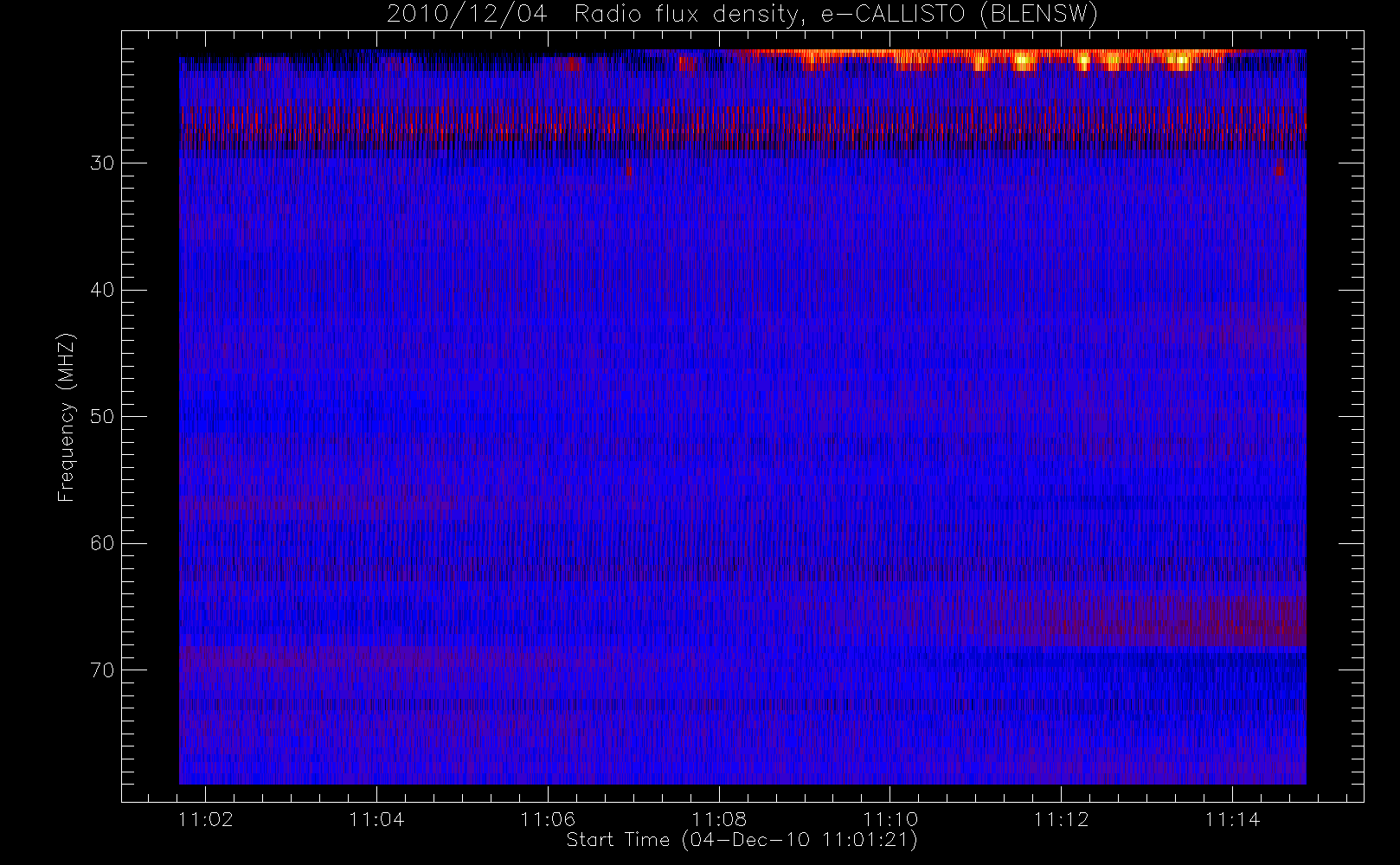This screenshot has width=1400, height=865.
Task: Click the 11:08 time tick label
Action: [x=719, y=819]
